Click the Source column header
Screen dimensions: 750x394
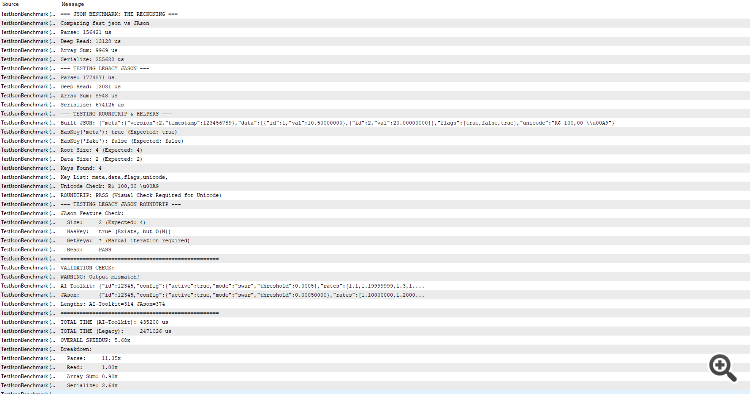pos(10,4)
